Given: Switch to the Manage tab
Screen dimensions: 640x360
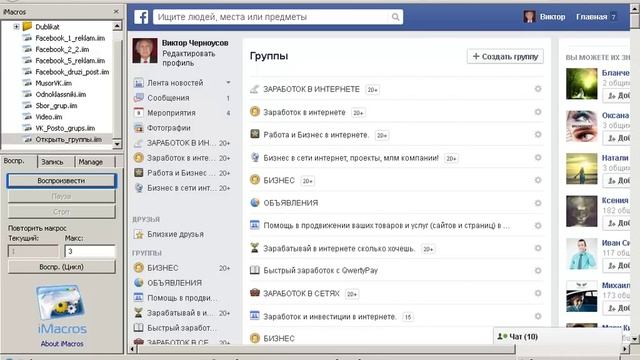Looking at the screenshot, I should coord(91,162).
